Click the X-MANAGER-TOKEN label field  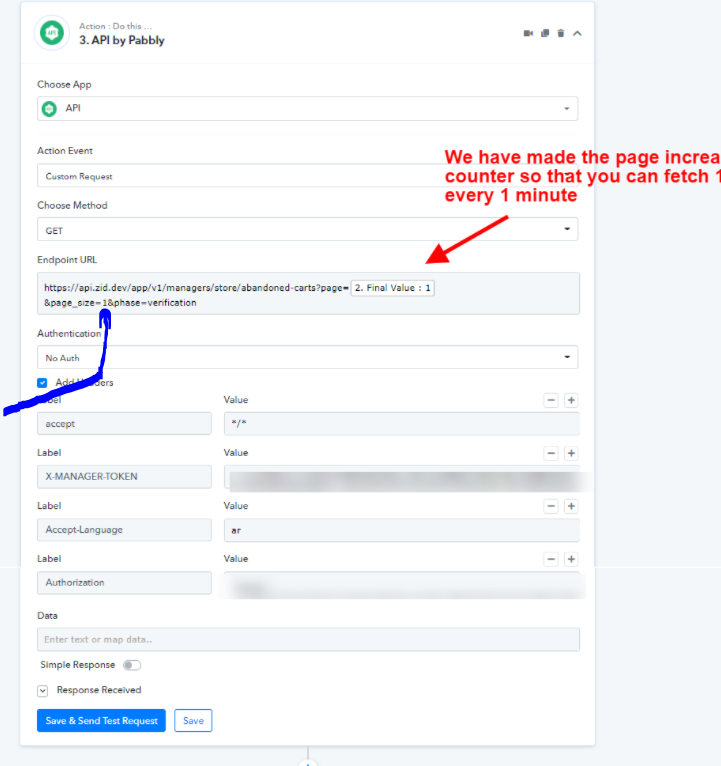124,476
